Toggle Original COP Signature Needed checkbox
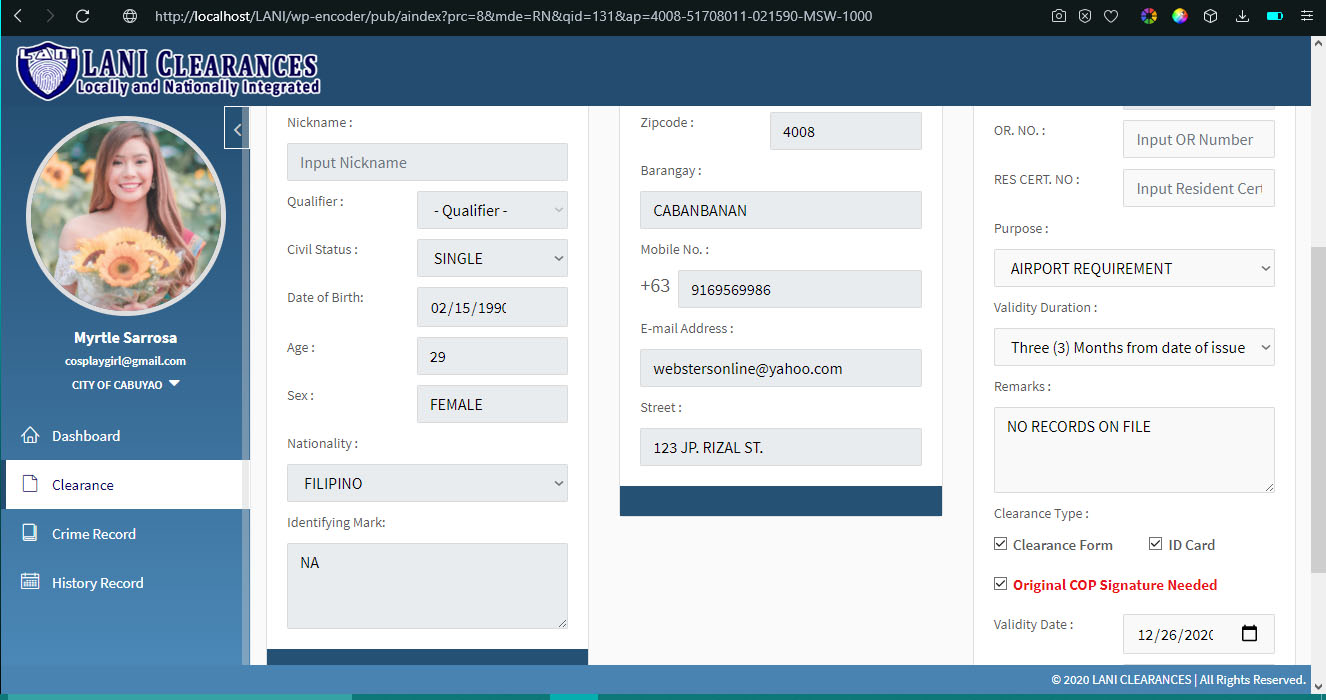 (1001, 584)
